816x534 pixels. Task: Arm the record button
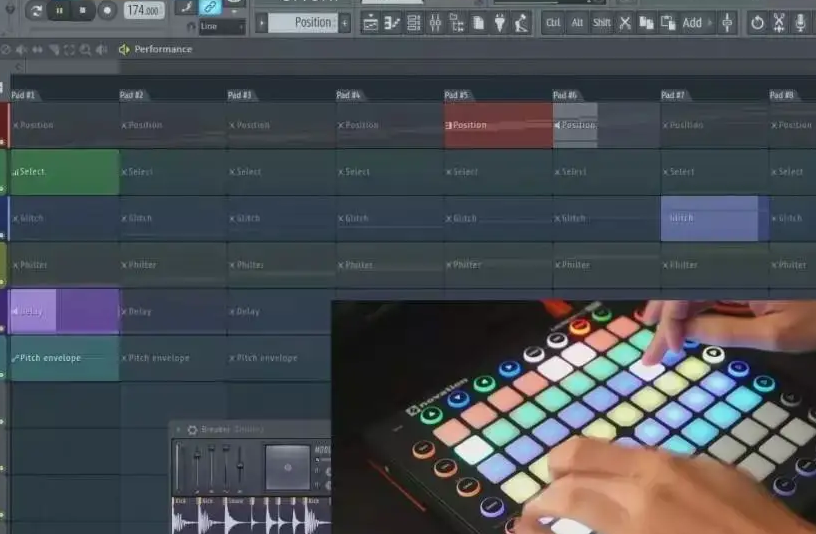coord(107,10)
